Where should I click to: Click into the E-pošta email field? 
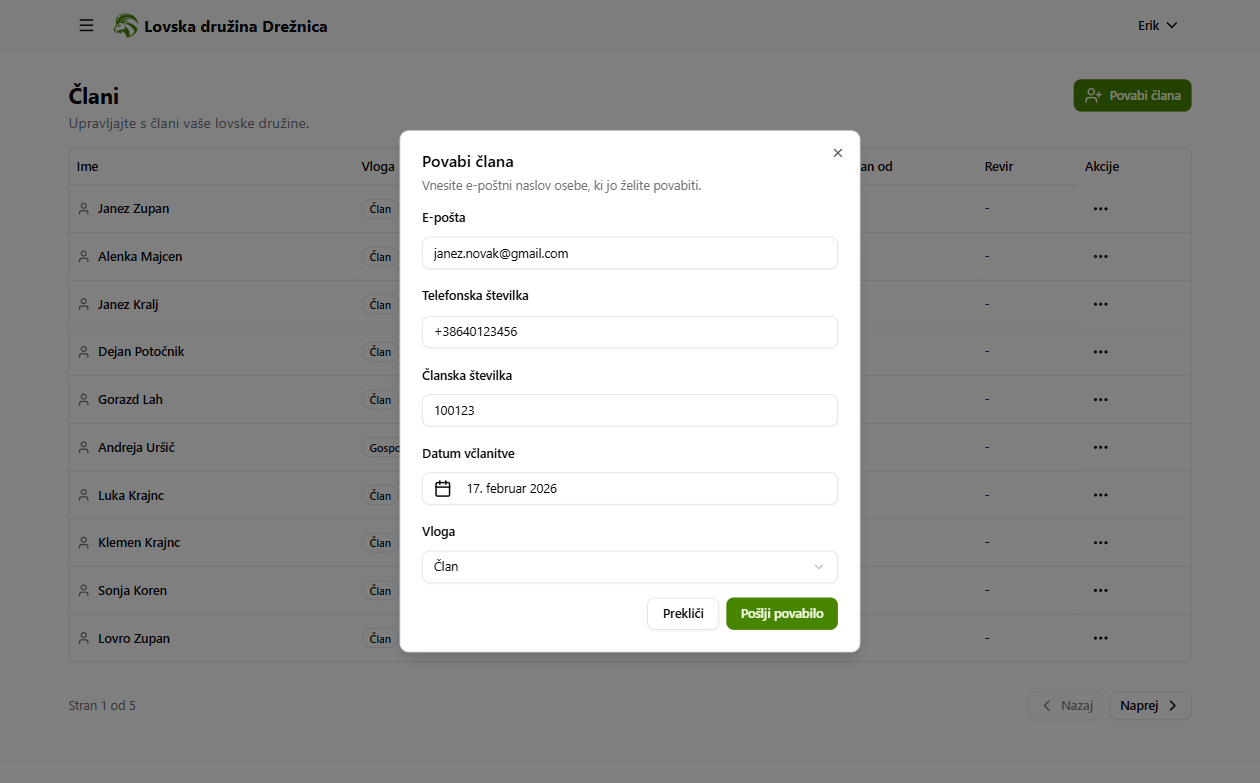[629, 253]
